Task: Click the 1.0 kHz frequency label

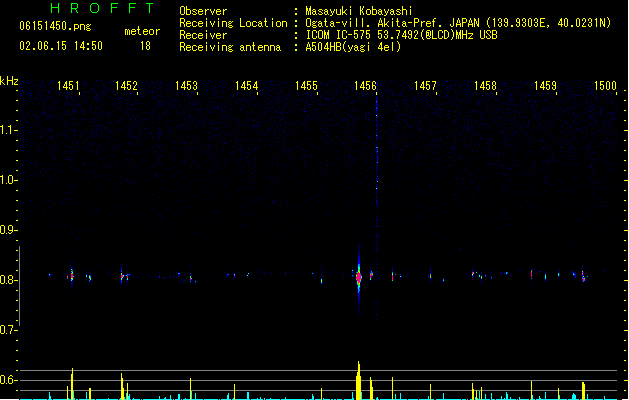Action: pos(8,180)
